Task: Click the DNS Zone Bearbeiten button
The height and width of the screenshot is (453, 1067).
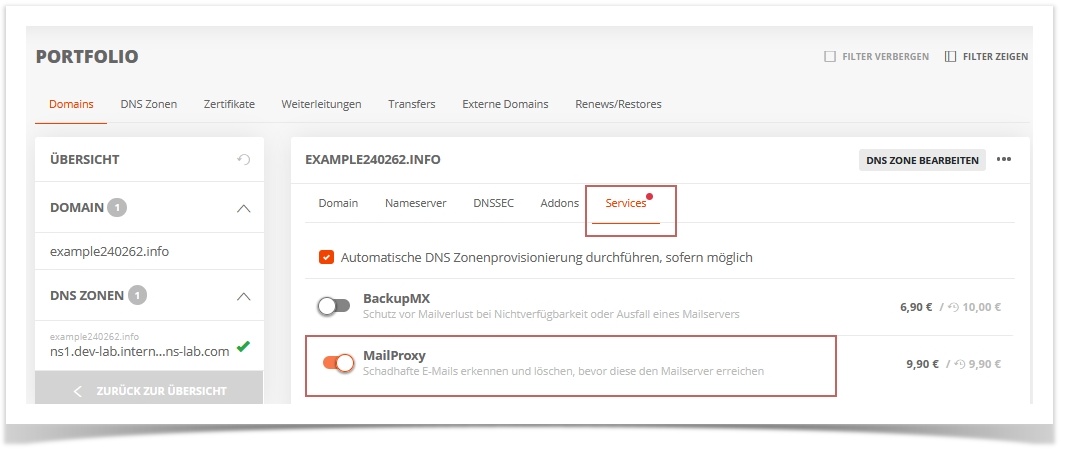Action: (922, 161)
